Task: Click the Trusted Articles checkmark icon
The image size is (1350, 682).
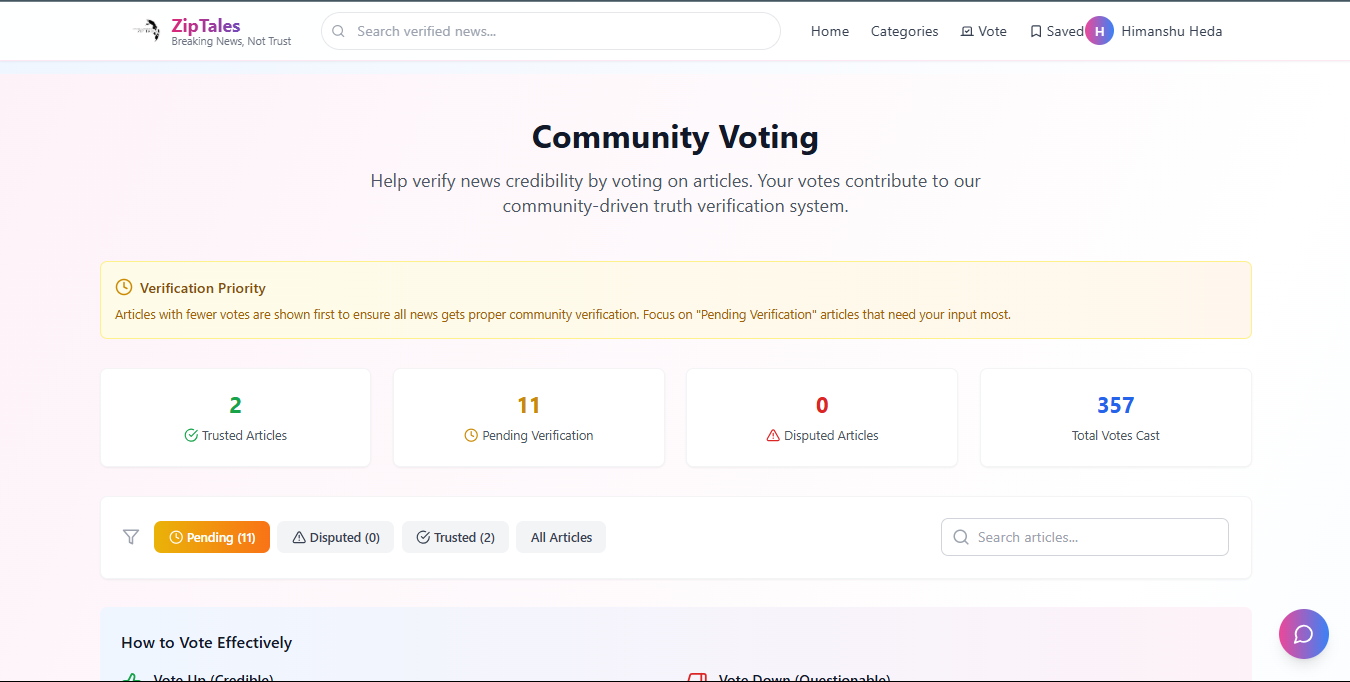Action: coord(191,436)
